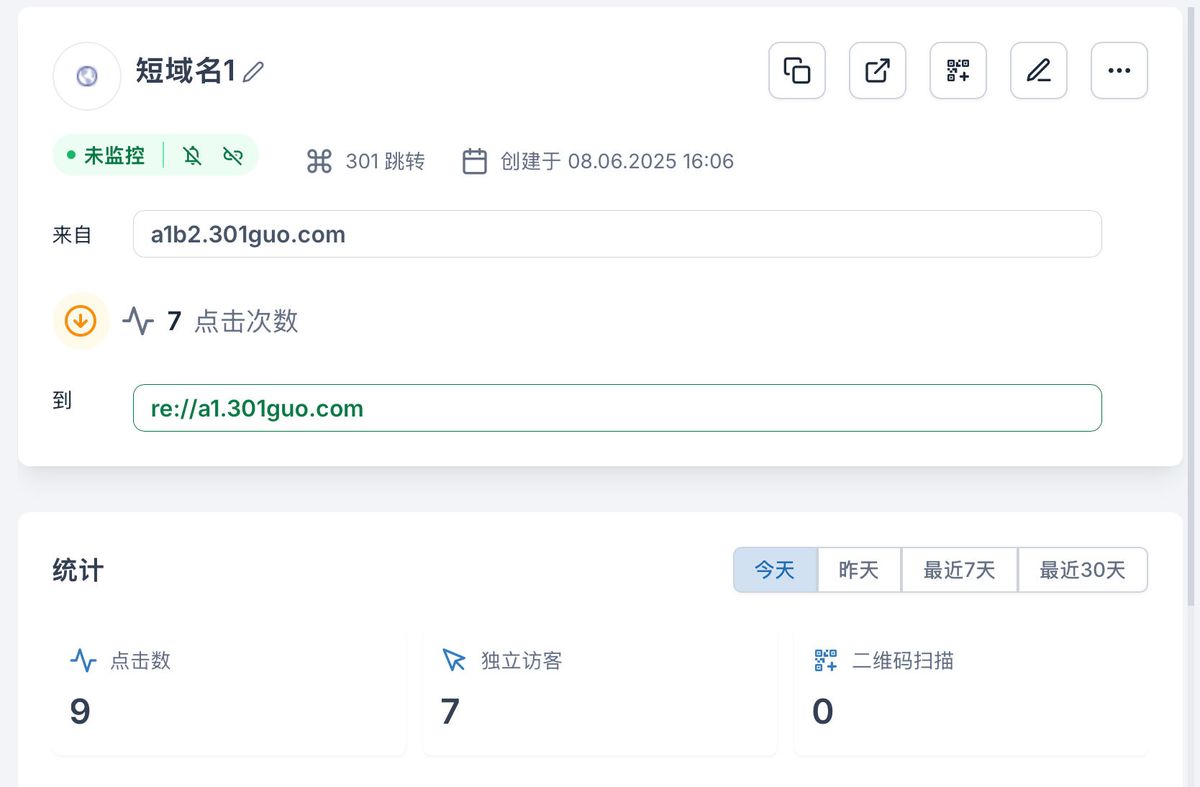Switch statistics to 今天

(x=775, y=570)
